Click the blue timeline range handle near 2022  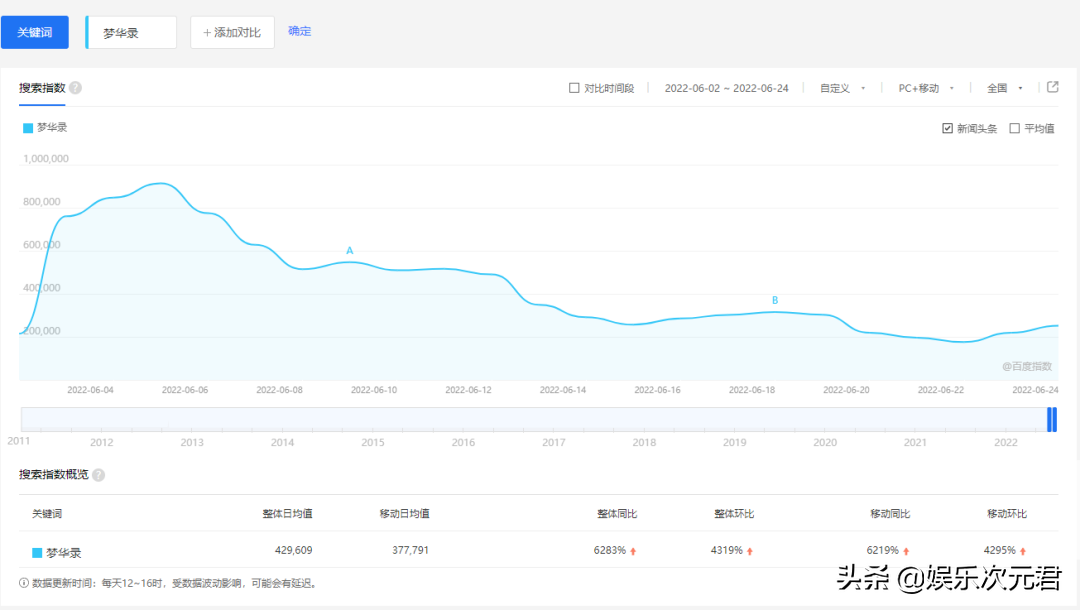[1051, 419]
